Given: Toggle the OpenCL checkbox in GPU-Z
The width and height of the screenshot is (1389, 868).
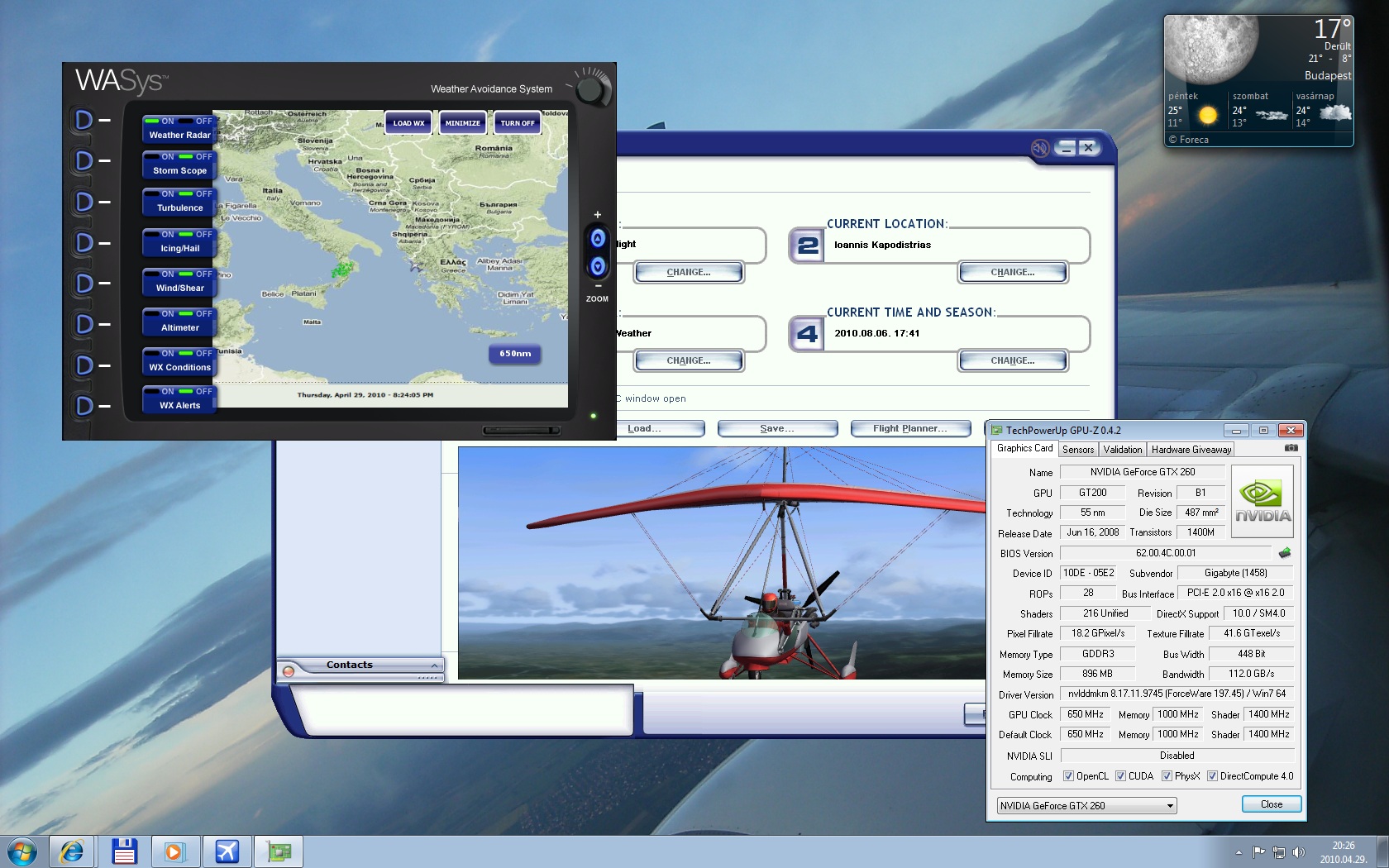Looking at the screenshot, I should [1068, 776].
